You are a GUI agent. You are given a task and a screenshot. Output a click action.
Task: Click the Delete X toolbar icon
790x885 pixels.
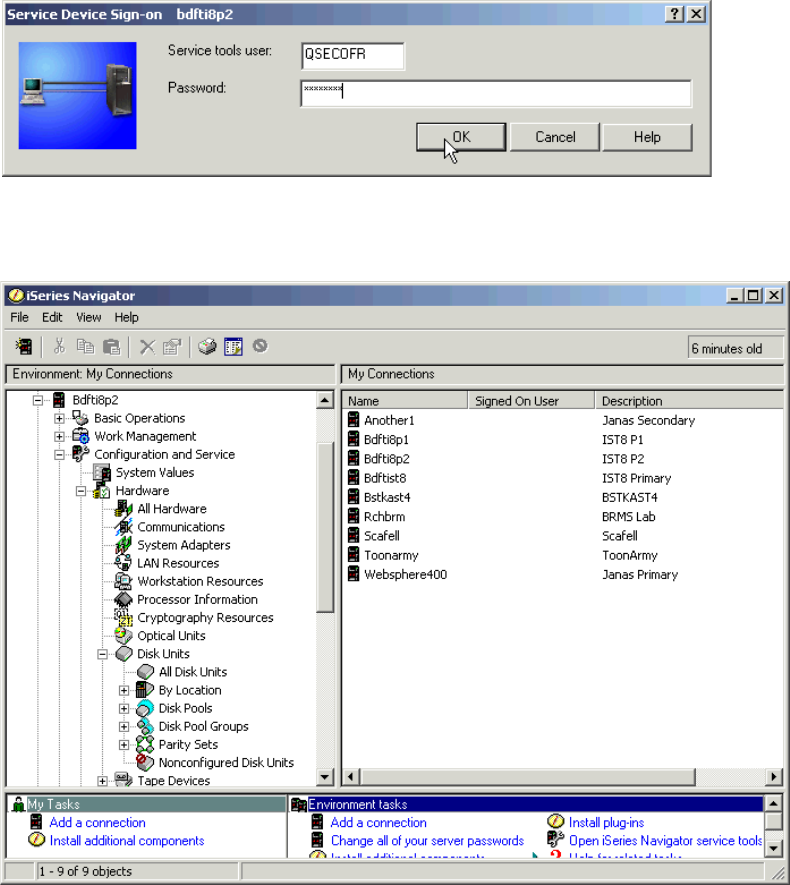click(x=147, y=347)
